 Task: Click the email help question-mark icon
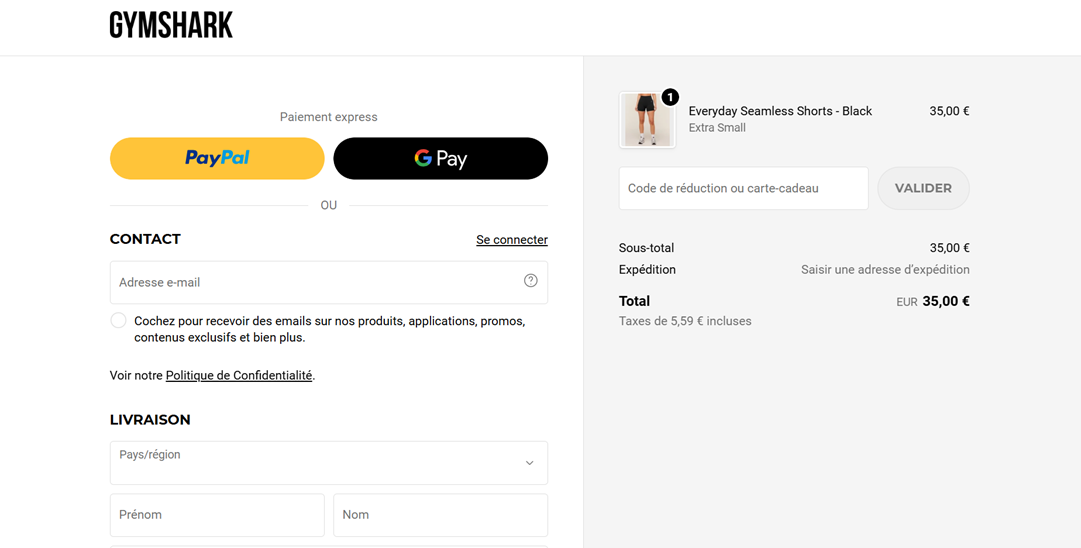tap(530, 281)
